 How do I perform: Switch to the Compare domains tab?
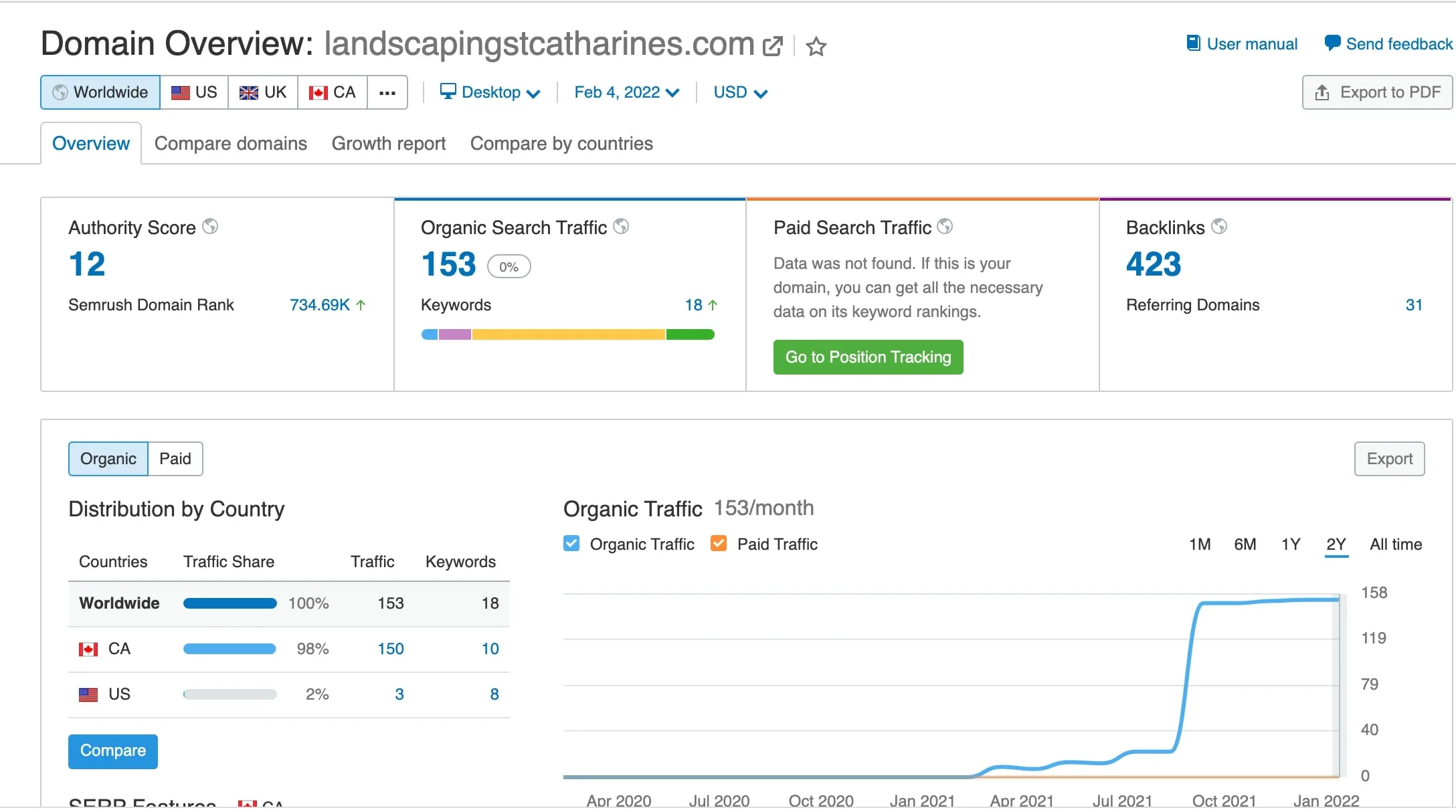[231, 144]
